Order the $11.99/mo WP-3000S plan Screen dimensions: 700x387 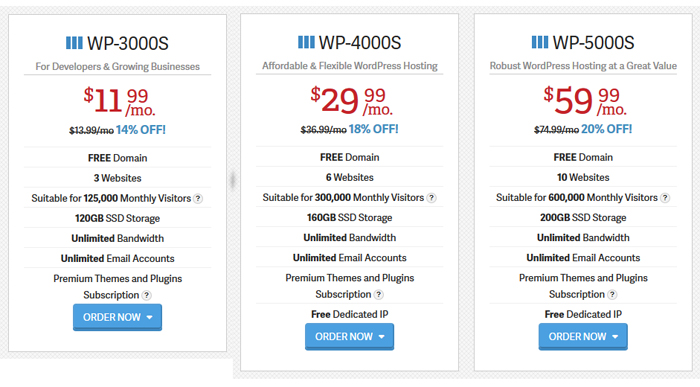point(117,317)
